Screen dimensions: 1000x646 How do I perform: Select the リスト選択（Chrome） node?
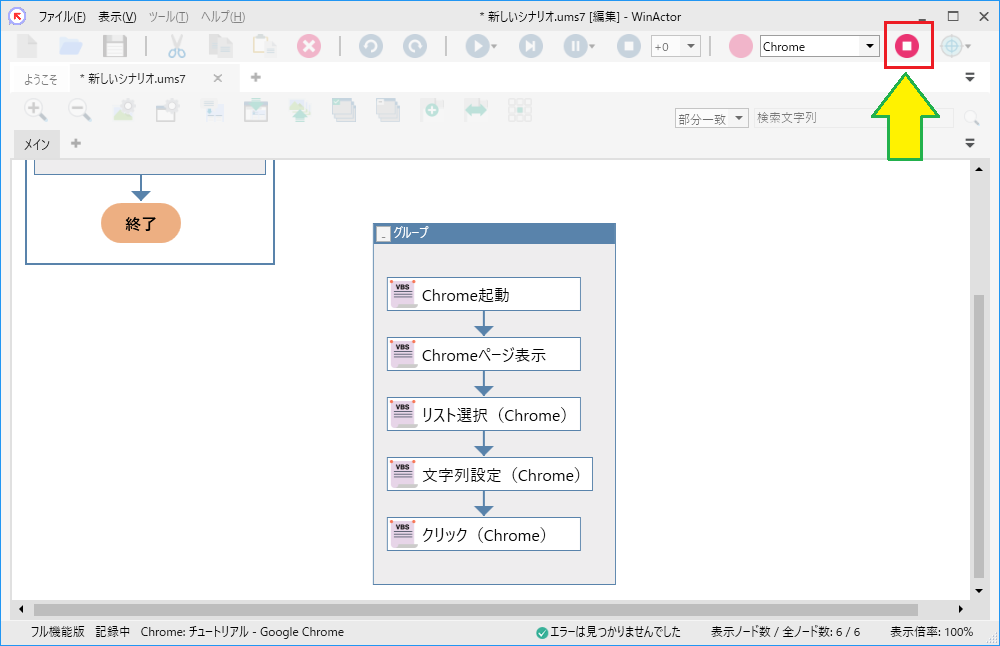[x=483, y=414]
